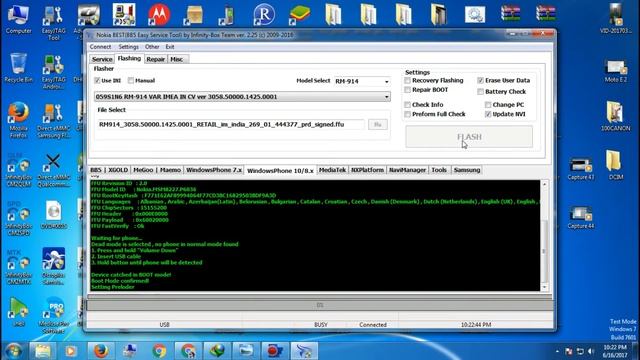Open the DCIM folder on desktop

point(616,165)
